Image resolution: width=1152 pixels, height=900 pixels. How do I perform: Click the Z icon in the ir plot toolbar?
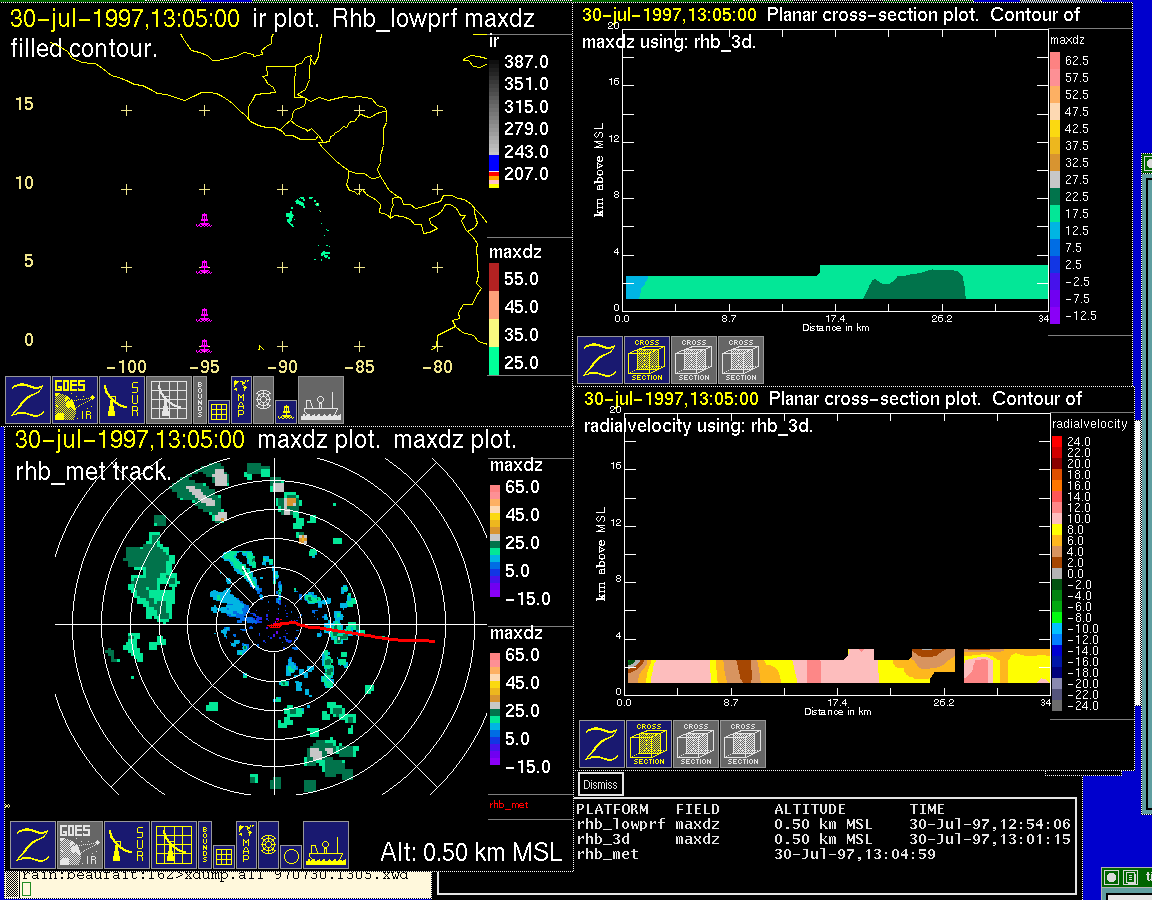point(29,400)
